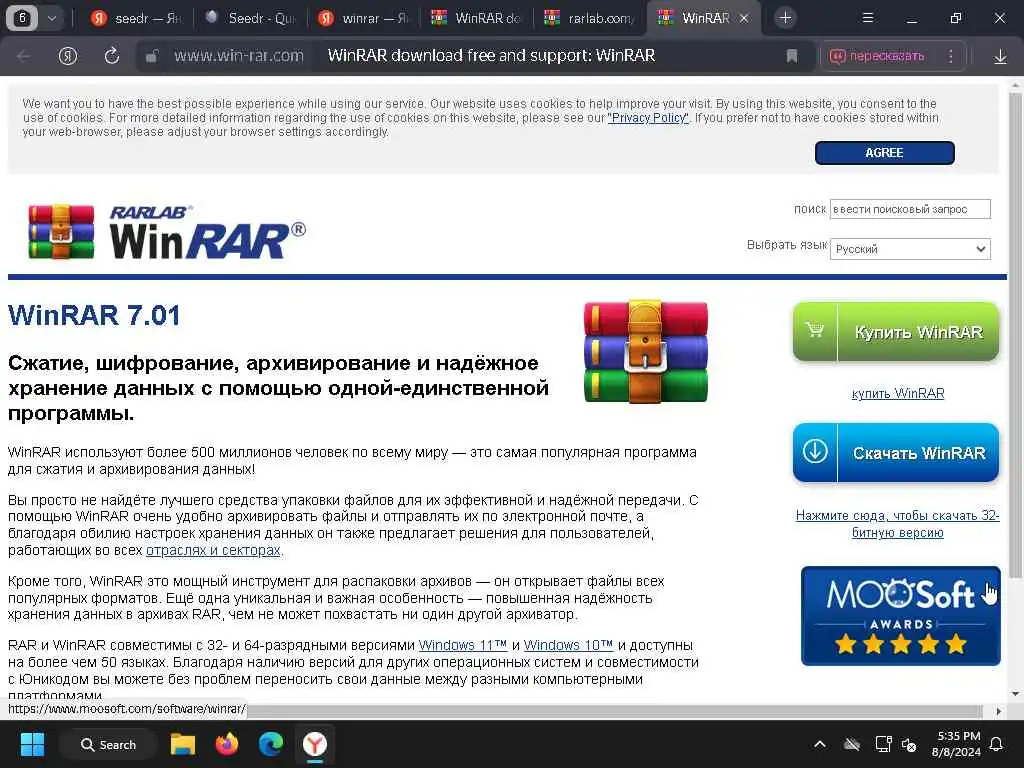Click the WinRAR 7.01 heading

click(x=94, y=315)
